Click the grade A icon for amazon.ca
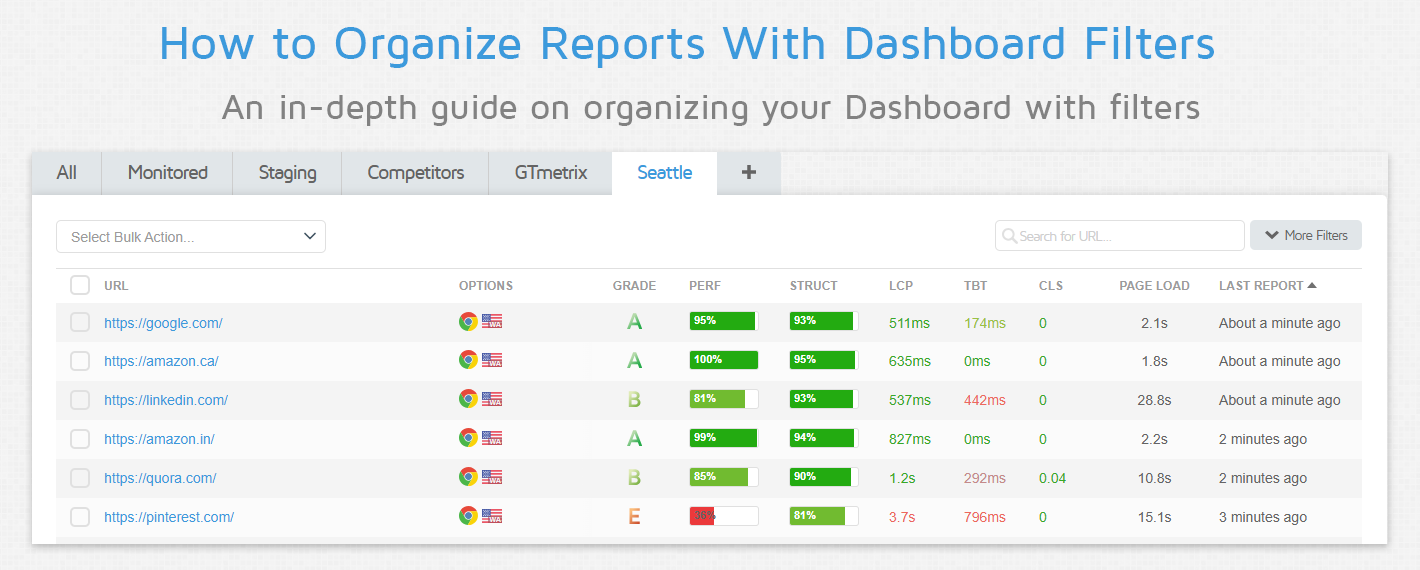 (634, 361)
